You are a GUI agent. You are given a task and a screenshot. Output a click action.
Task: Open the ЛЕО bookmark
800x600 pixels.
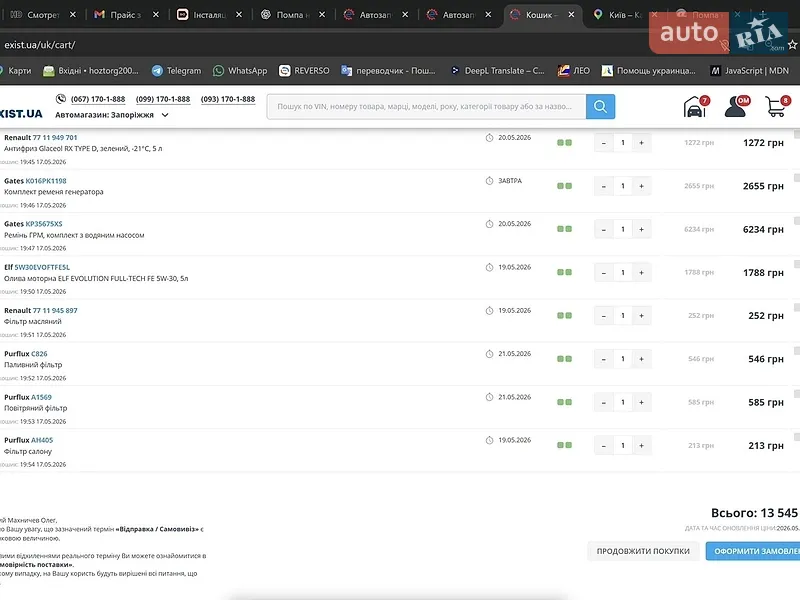click(574, 71)
